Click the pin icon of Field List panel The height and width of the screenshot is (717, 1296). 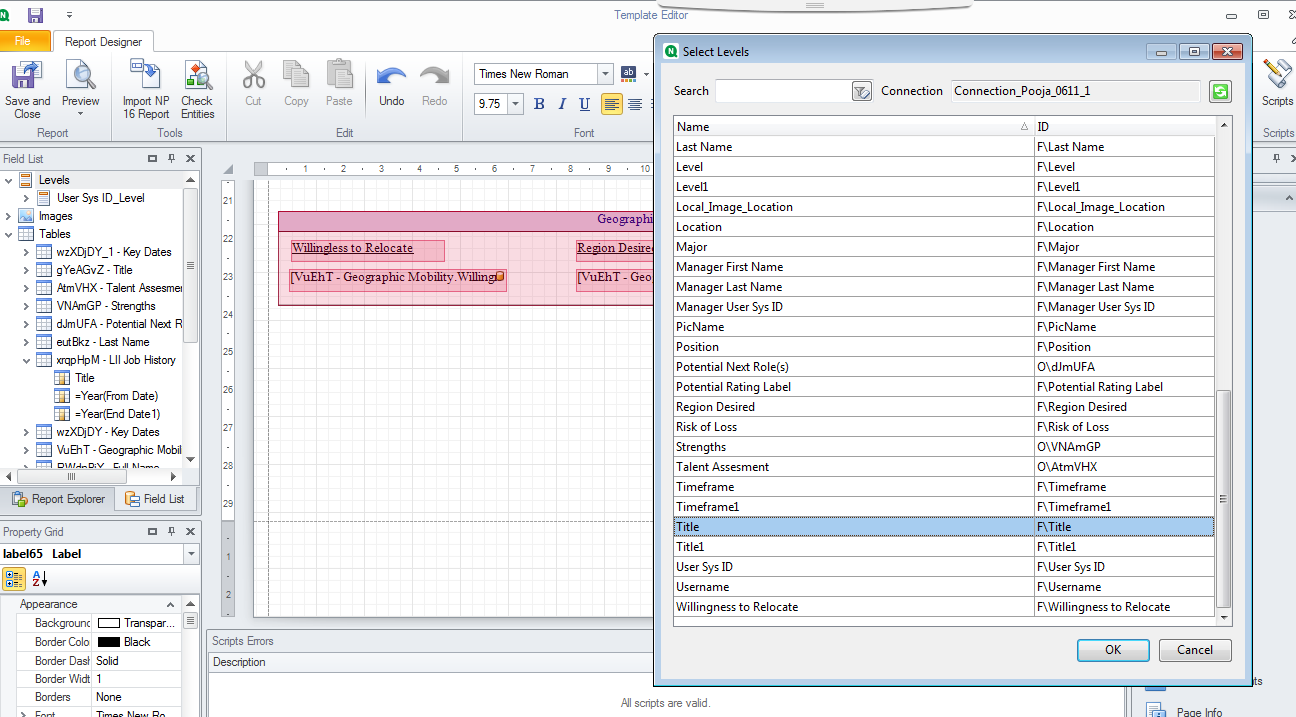[x=171, y=158]
